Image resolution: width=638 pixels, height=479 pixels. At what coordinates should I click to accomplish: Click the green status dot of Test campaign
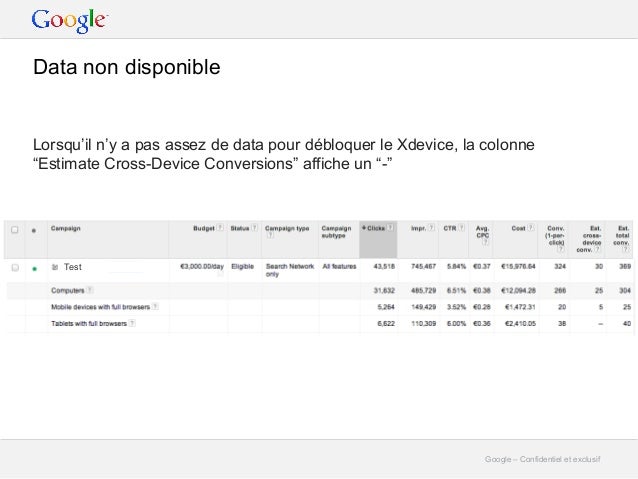[x=35, y=269]
